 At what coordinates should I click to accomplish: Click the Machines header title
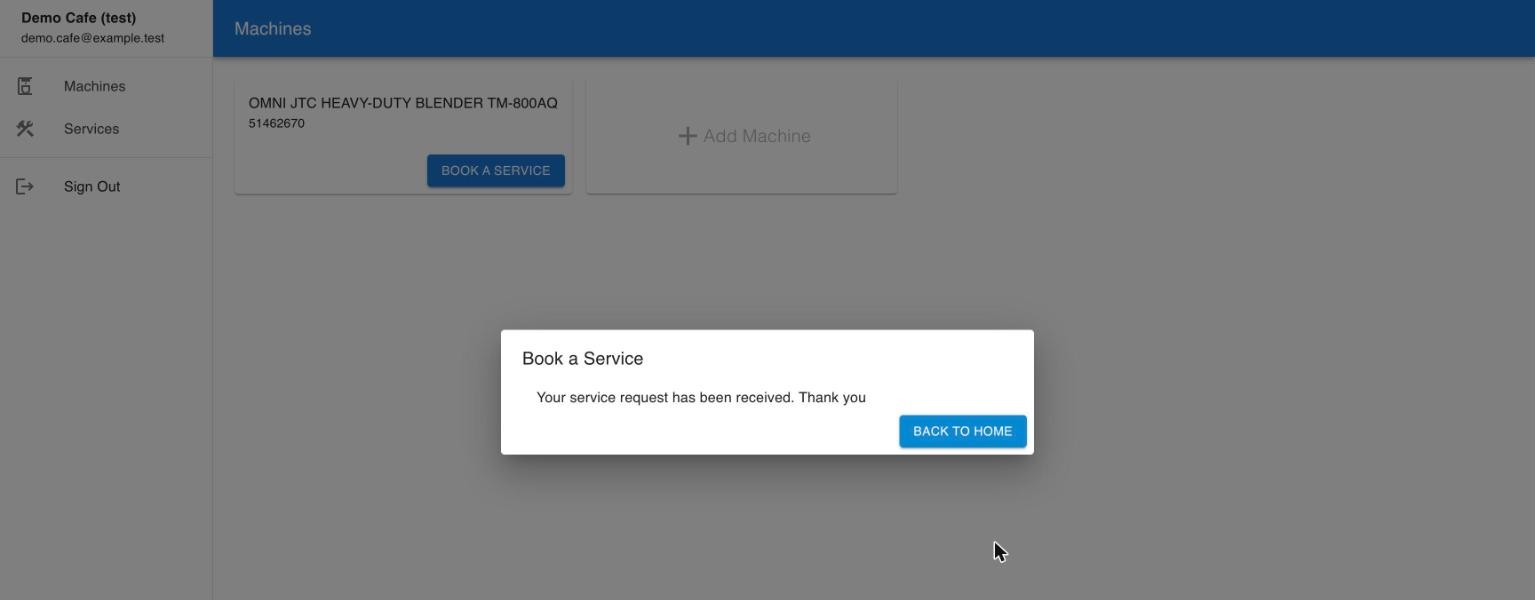pos(272,29)
